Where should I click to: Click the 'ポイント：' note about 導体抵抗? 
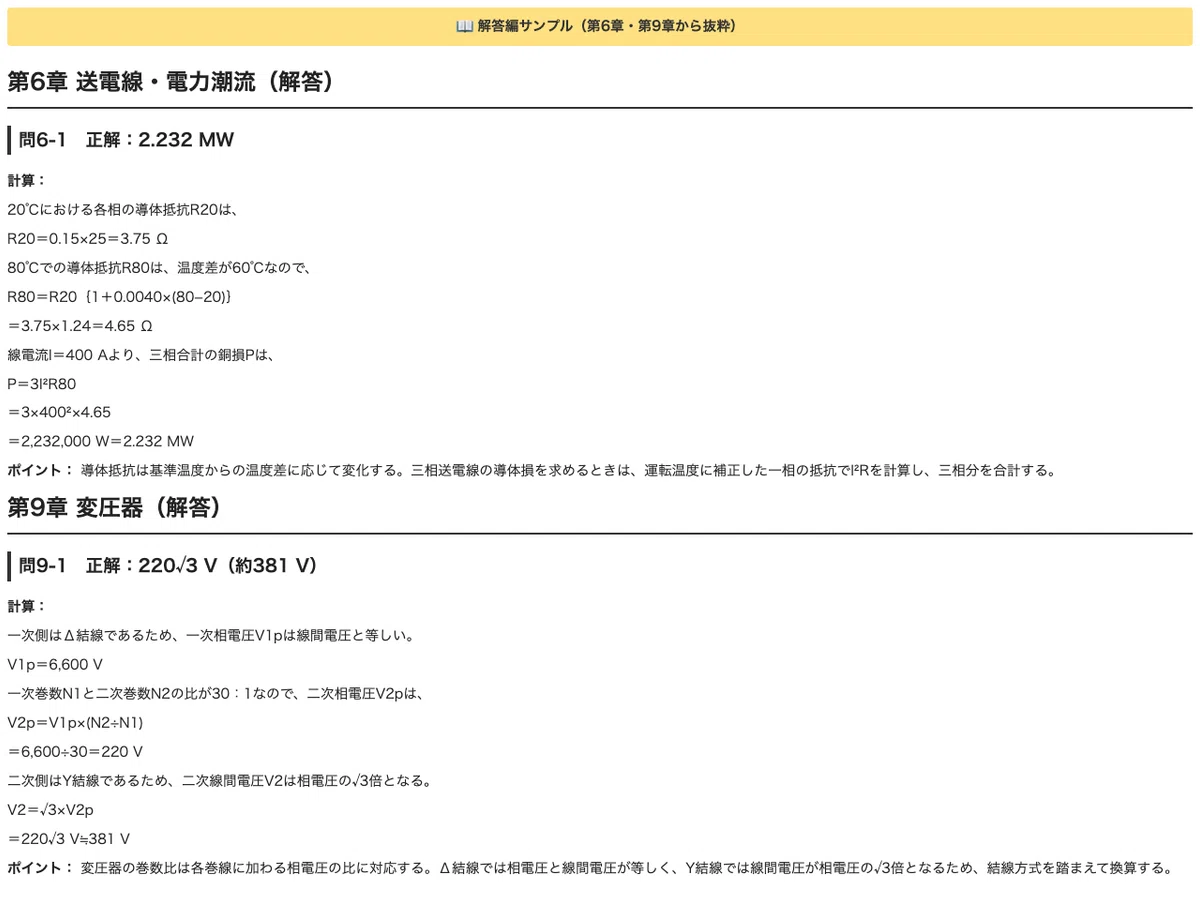pos(532,470)
